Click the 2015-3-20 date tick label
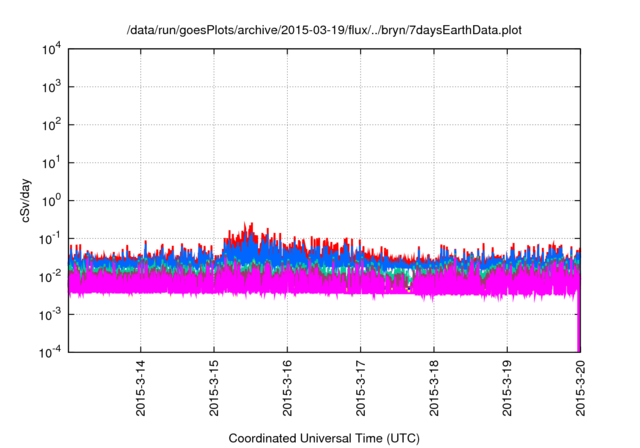 [580, 388]
